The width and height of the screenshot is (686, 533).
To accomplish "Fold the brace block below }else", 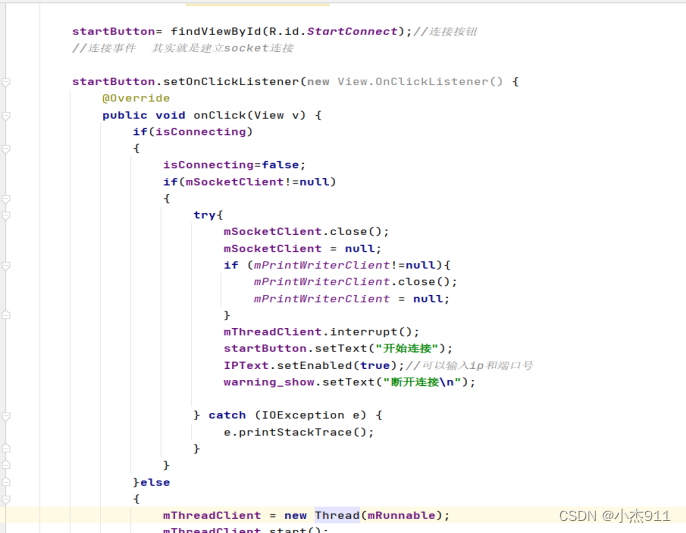I will tap(6, 499).
